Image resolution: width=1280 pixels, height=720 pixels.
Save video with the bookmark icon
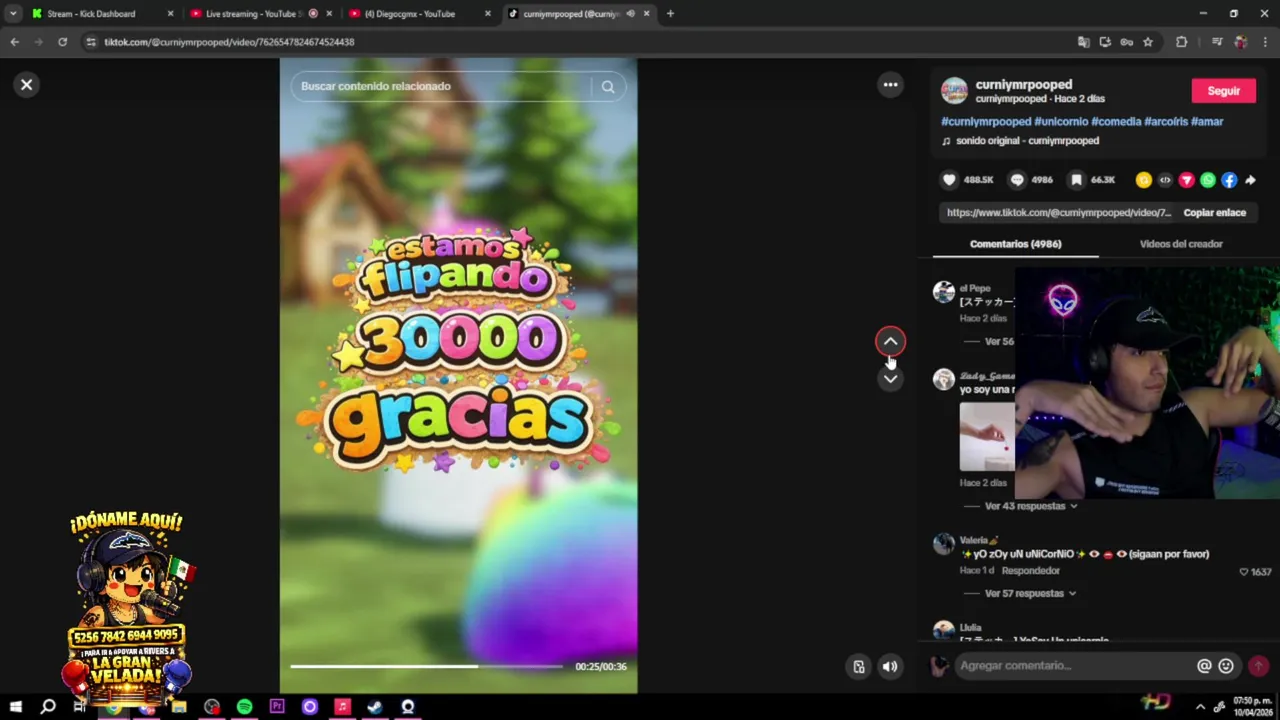(x=1076, y=180)
